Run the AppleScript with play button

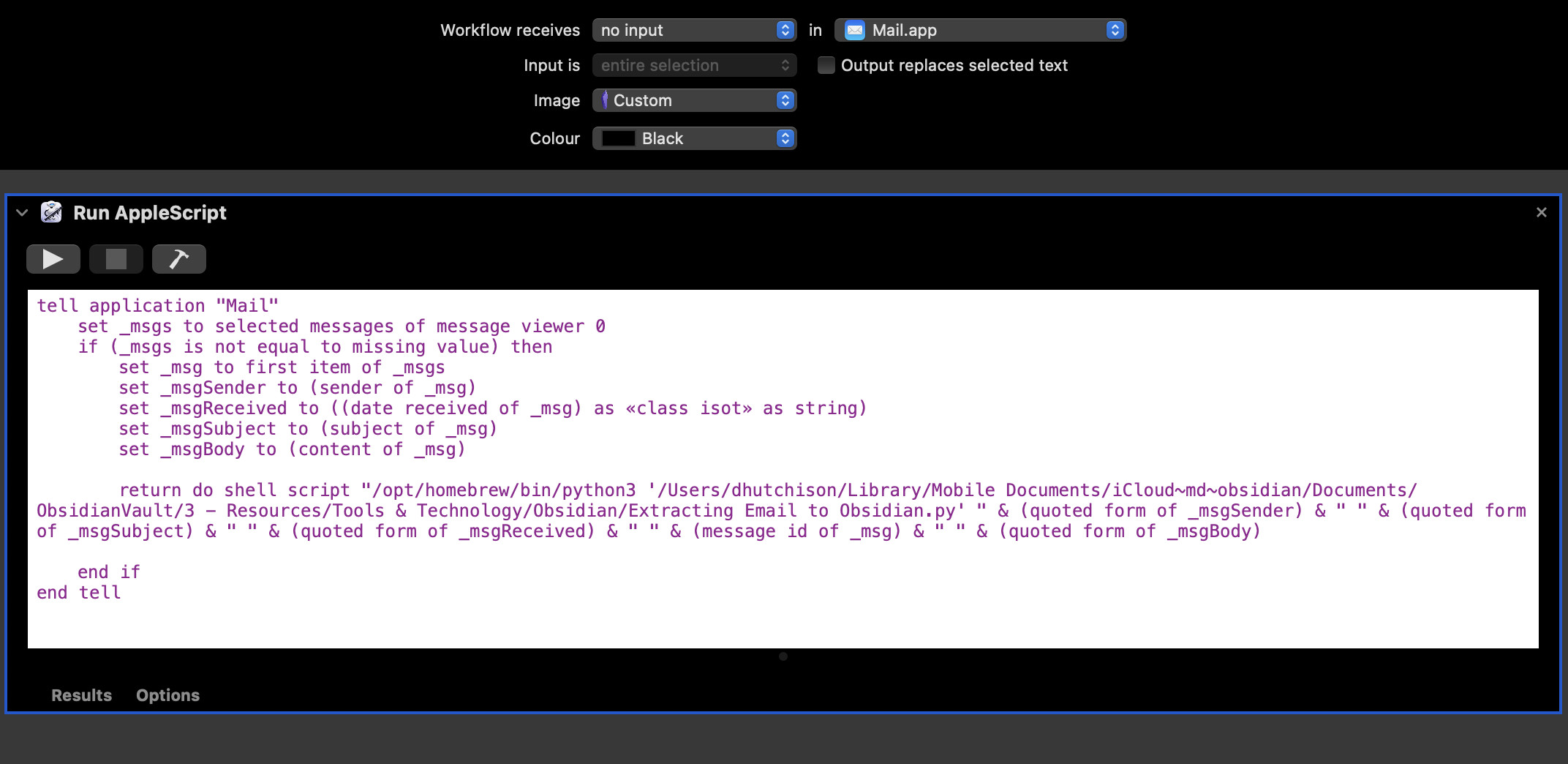point(53,259)
